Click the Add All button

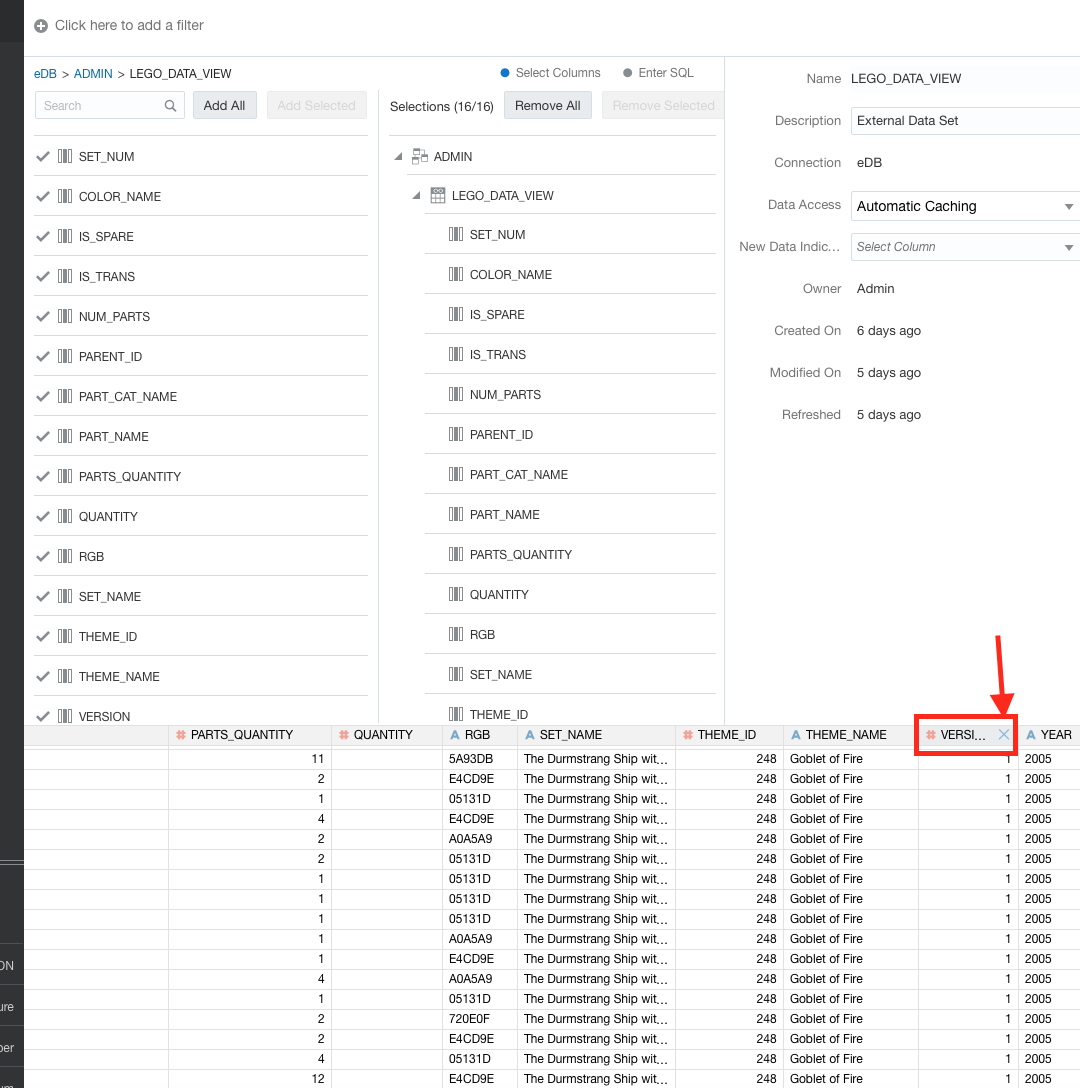click(x=224, y=105)
